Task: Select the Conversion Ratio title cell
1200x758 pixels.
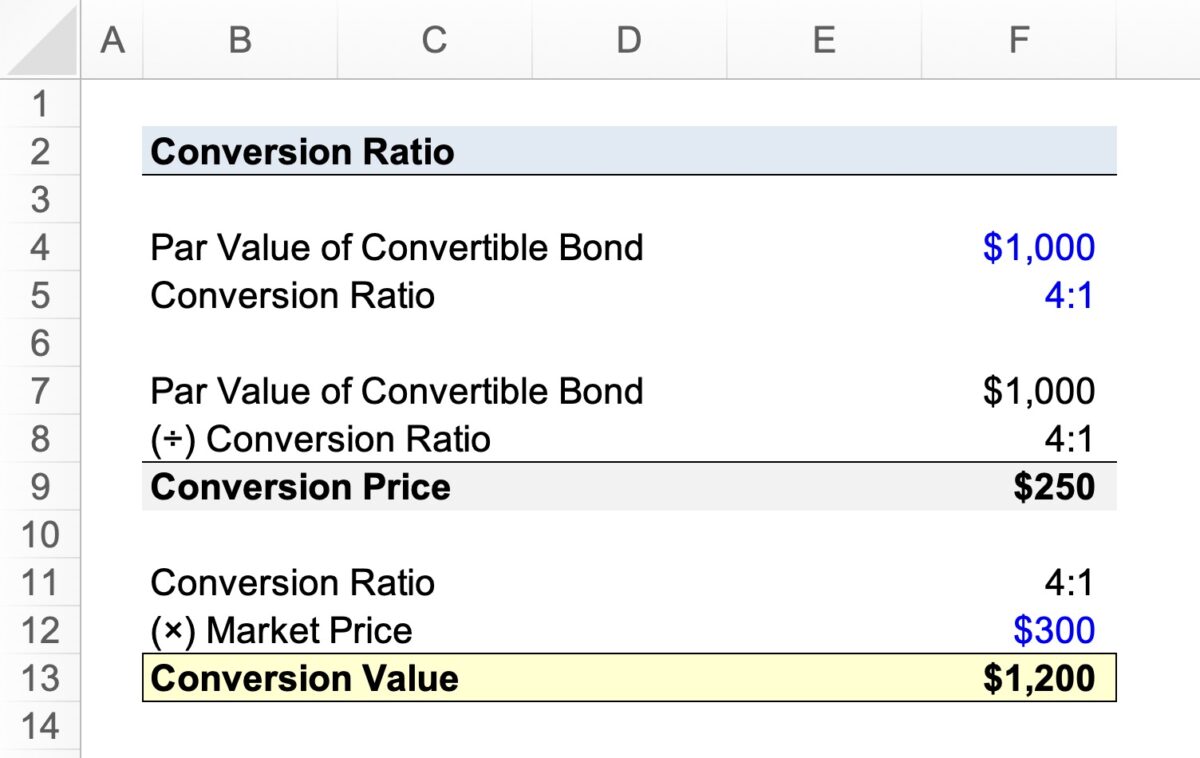Action: pyautogui.click(x=300, y=151)
